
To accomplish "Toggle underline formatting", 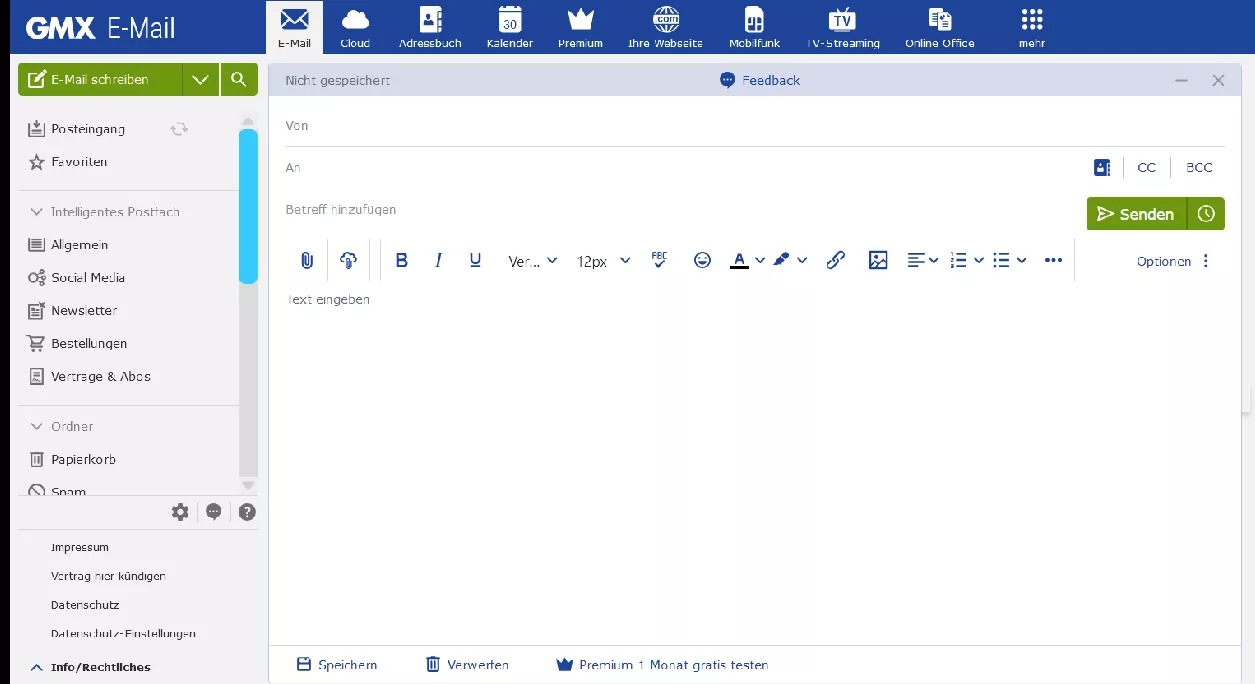I will click(475, 261).
